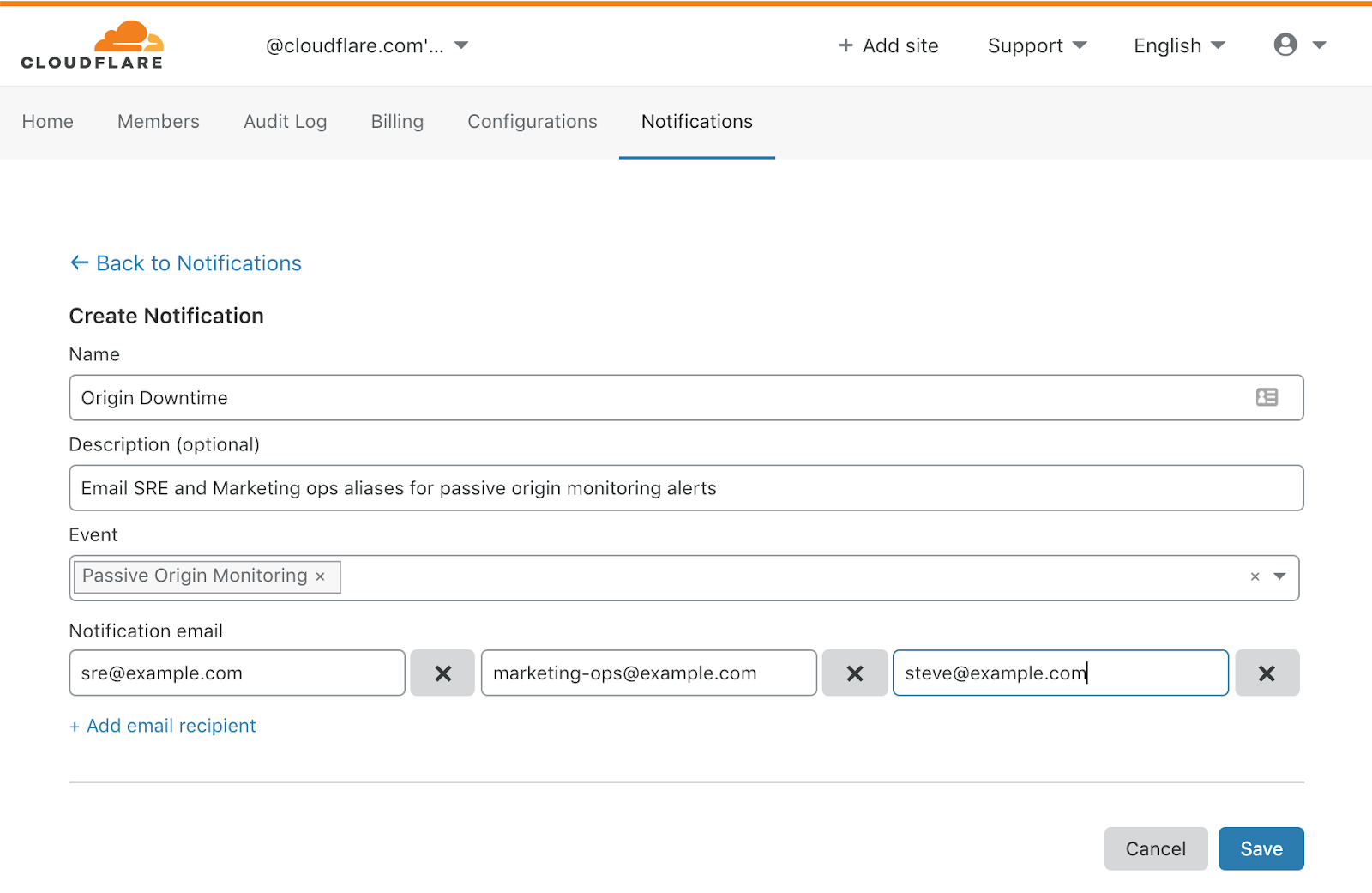Go to the Billing tab
This screenshot has width=1372, height=893.
point(397,122)
